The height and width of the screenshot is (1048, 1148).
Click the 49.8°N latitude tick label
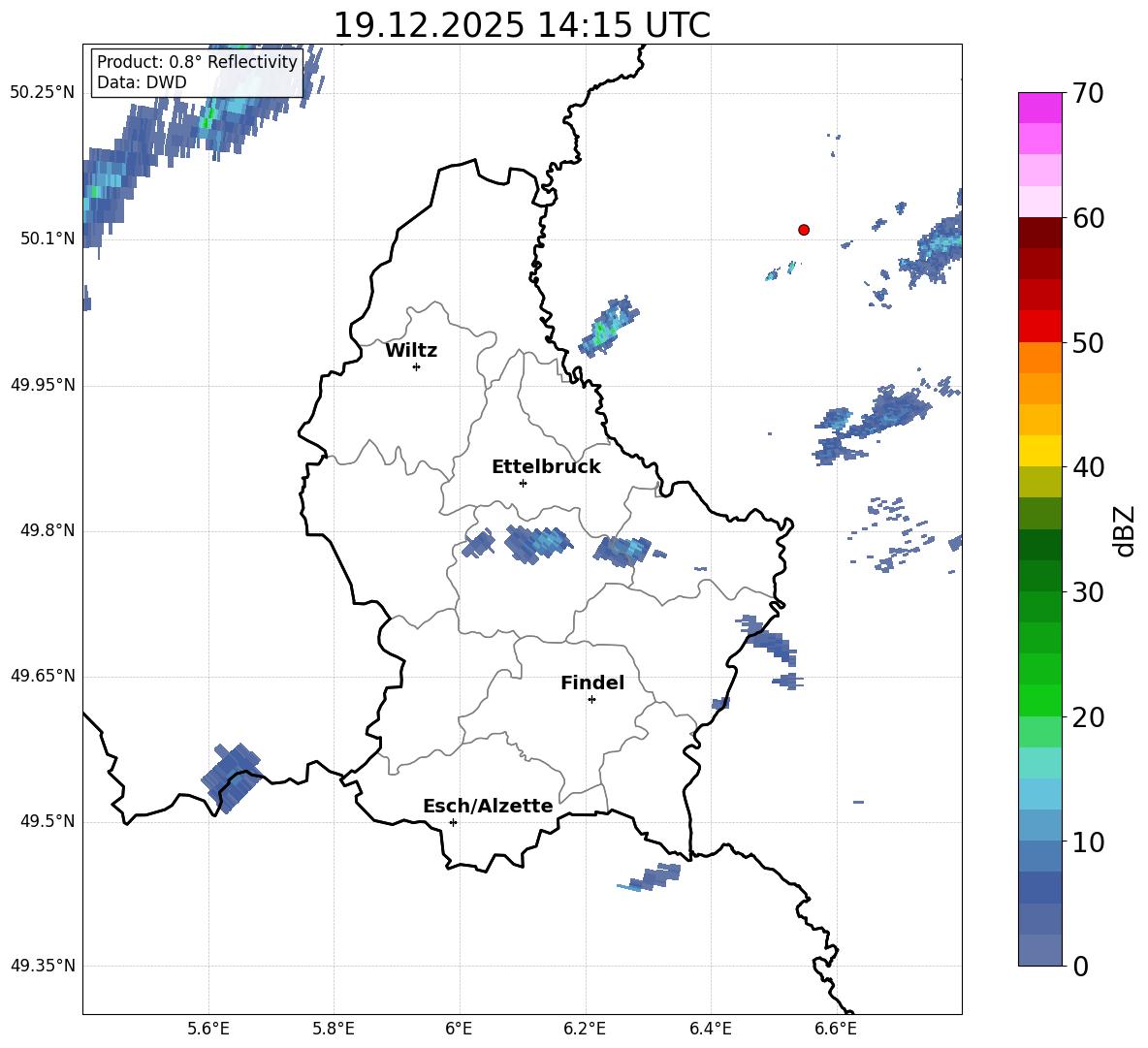point(47,530)
